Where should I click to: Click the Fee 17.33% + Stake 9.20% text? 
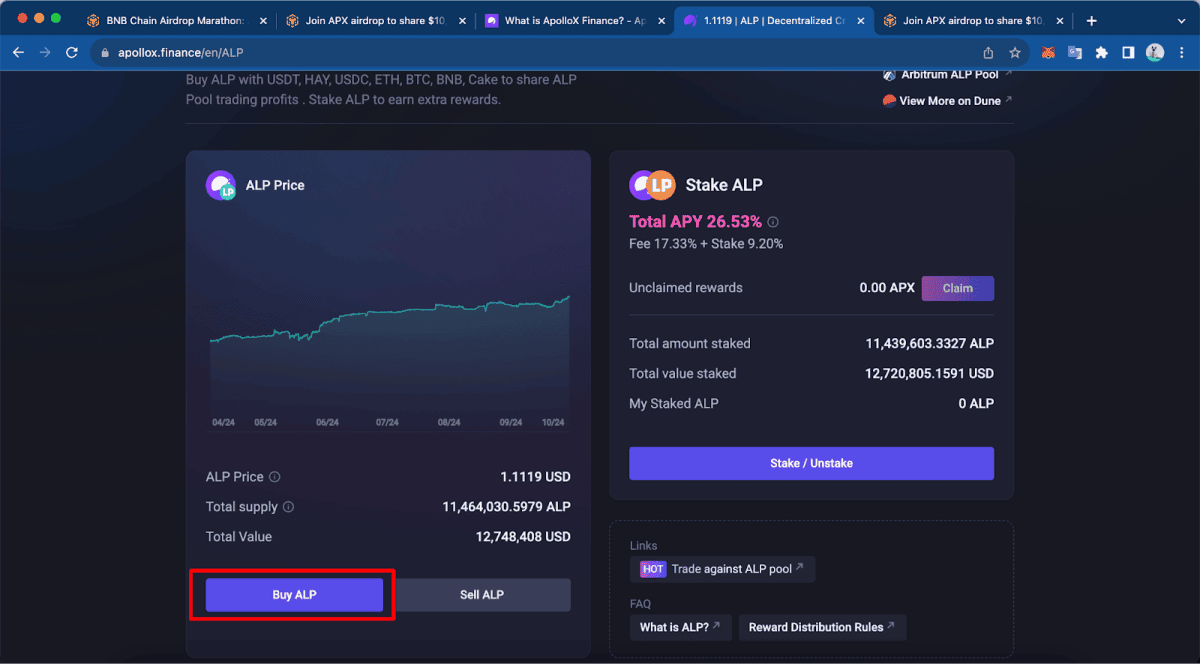706,244
